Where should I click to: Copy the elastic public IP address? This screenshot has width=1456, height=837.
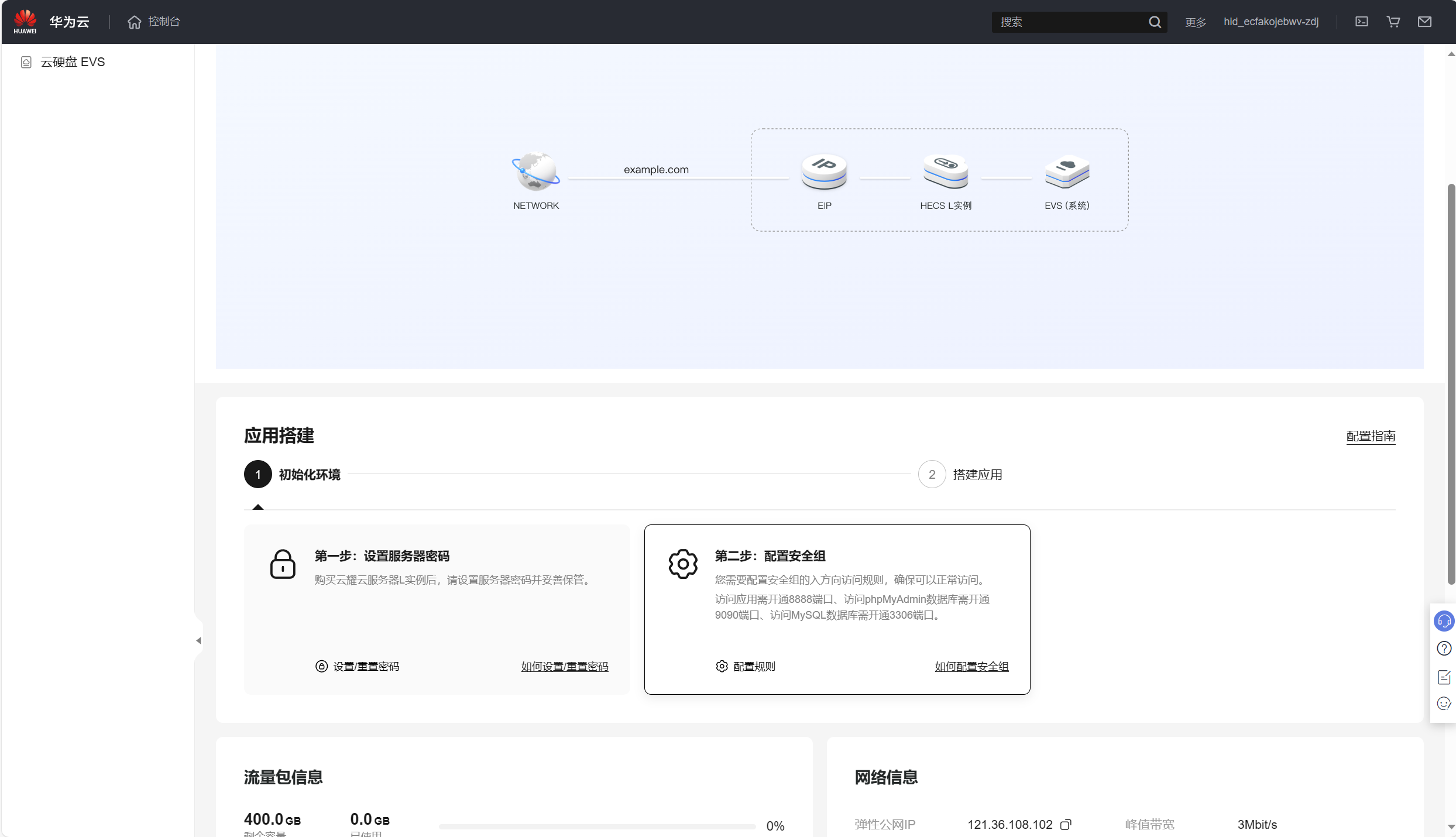tap(1066, 824)
